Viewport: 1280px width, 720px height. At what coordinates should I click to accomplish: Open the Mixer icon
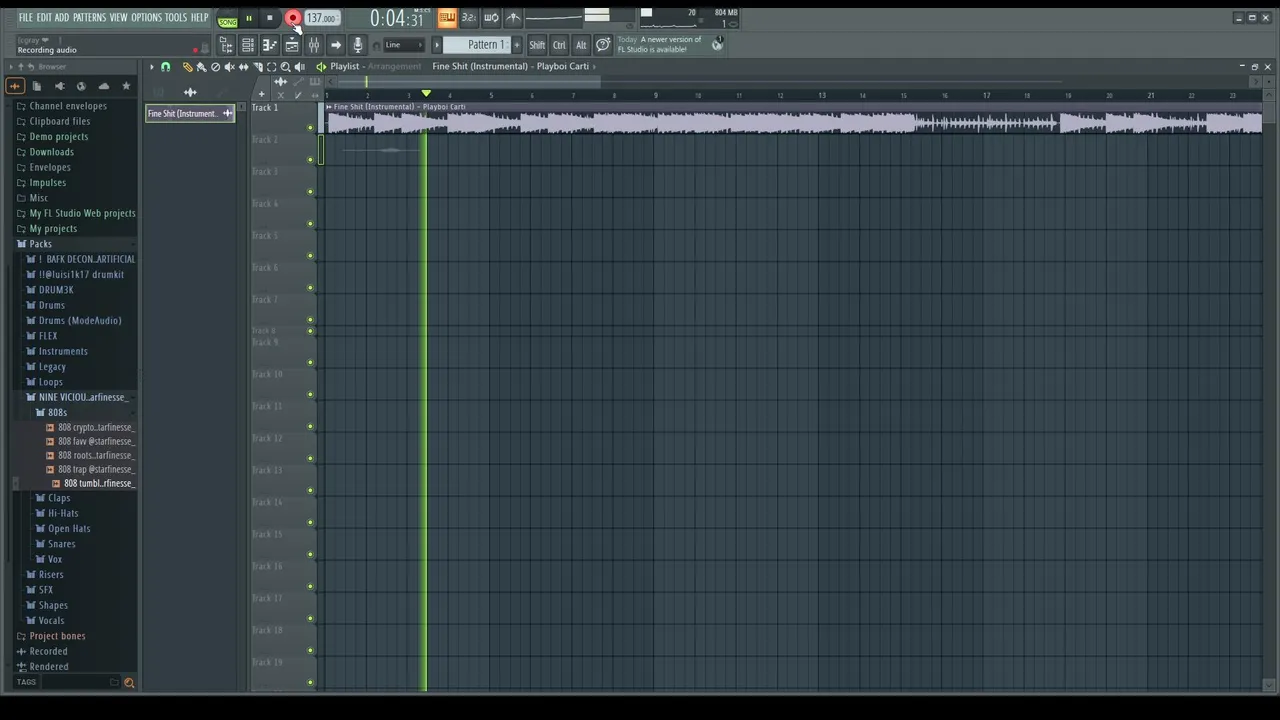[314, 45]
